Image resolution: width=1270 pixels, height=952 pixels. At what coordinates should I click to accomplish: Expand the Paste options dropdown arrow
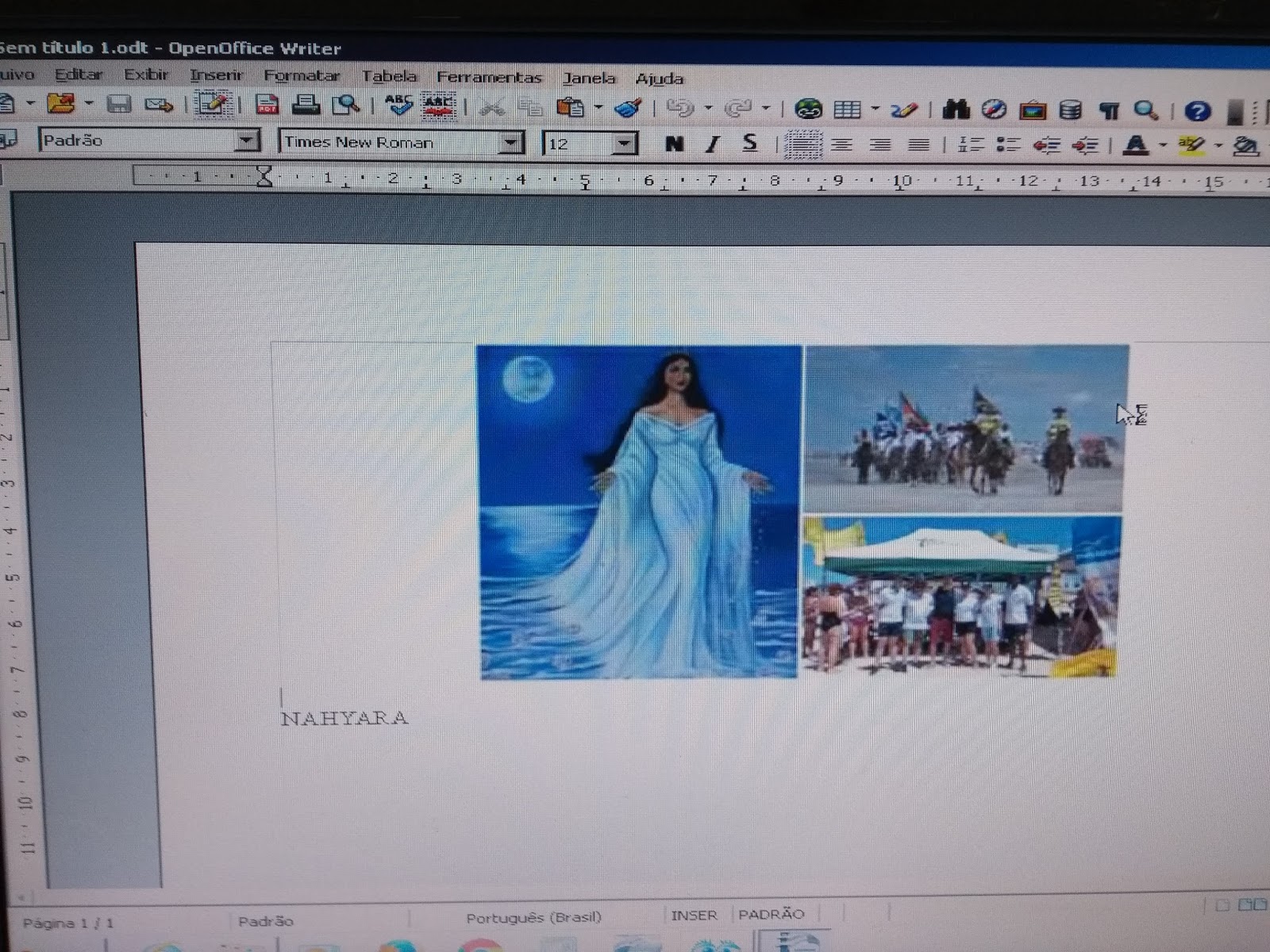(x=598, y=107)
